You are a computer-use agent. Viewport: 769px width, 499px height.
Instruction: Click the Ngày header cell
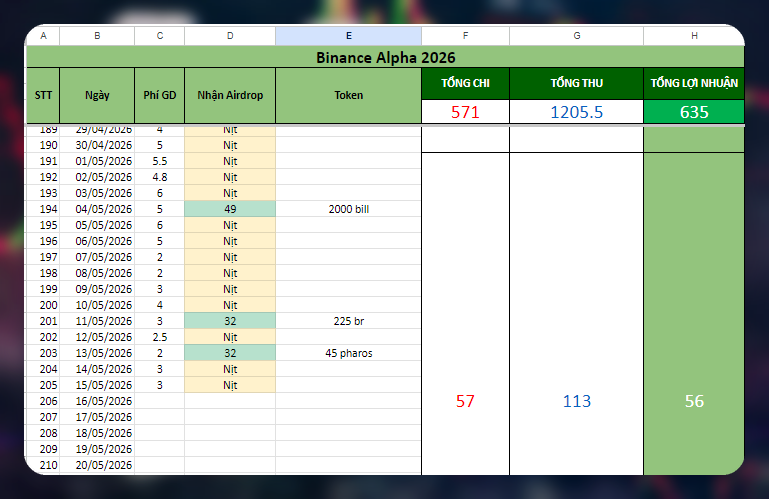click(97, 95)
